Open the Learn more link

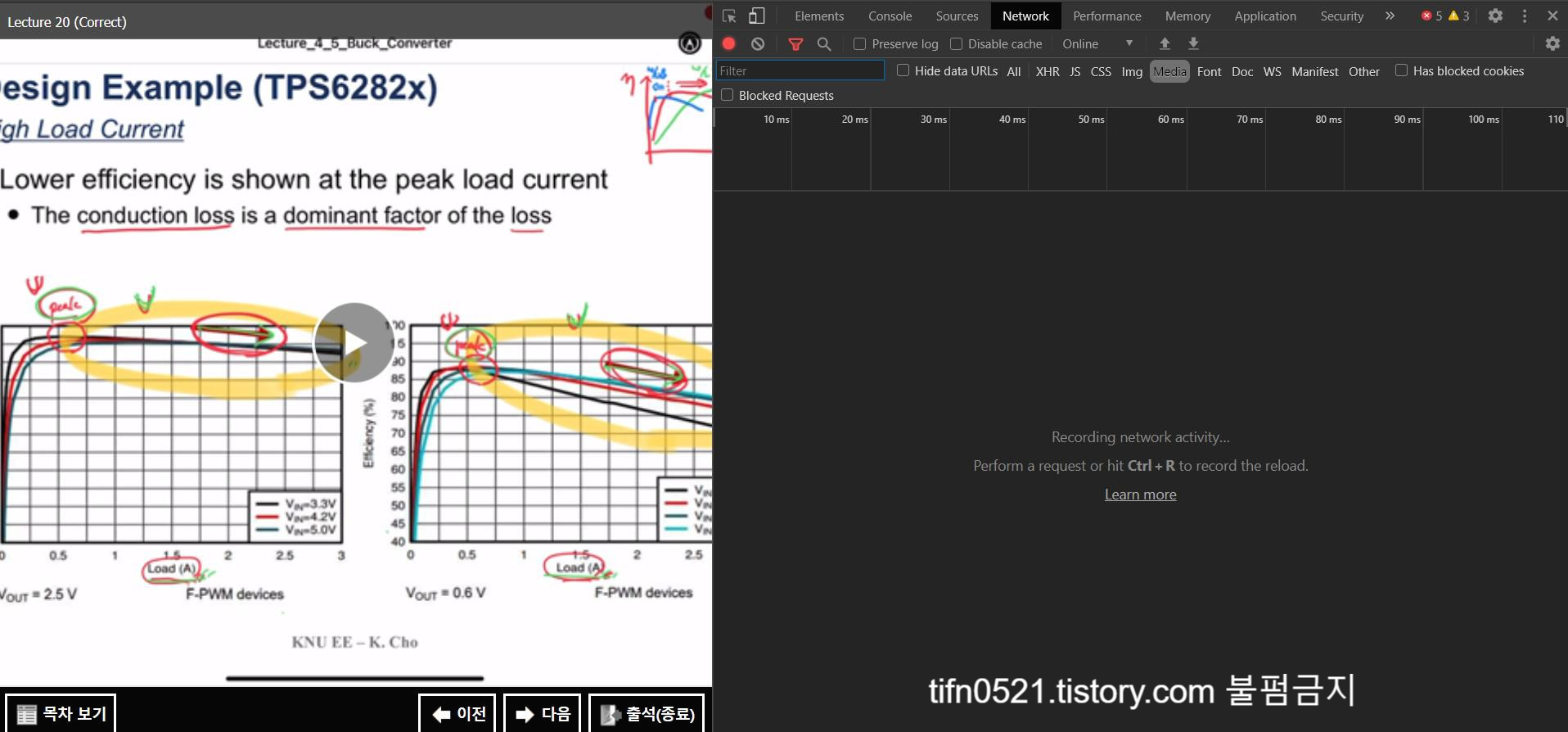click(1140, 494)
